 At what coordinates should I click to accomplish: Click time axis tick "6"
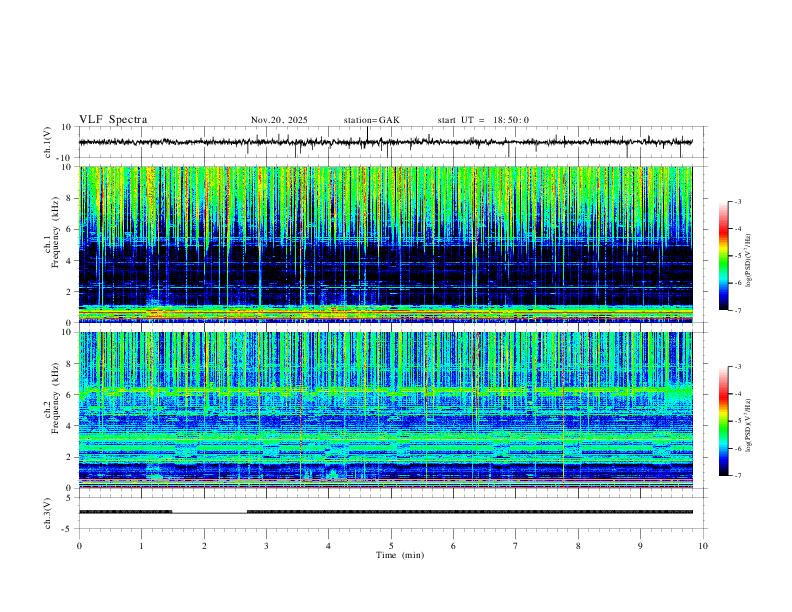click(454, 546)
